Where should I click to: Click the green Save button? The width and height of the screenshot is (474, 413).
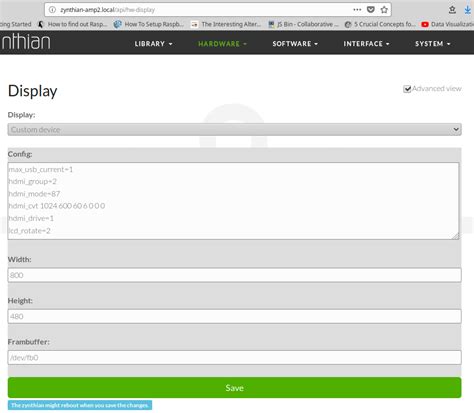pyautogui.click(x=235, y=388)
